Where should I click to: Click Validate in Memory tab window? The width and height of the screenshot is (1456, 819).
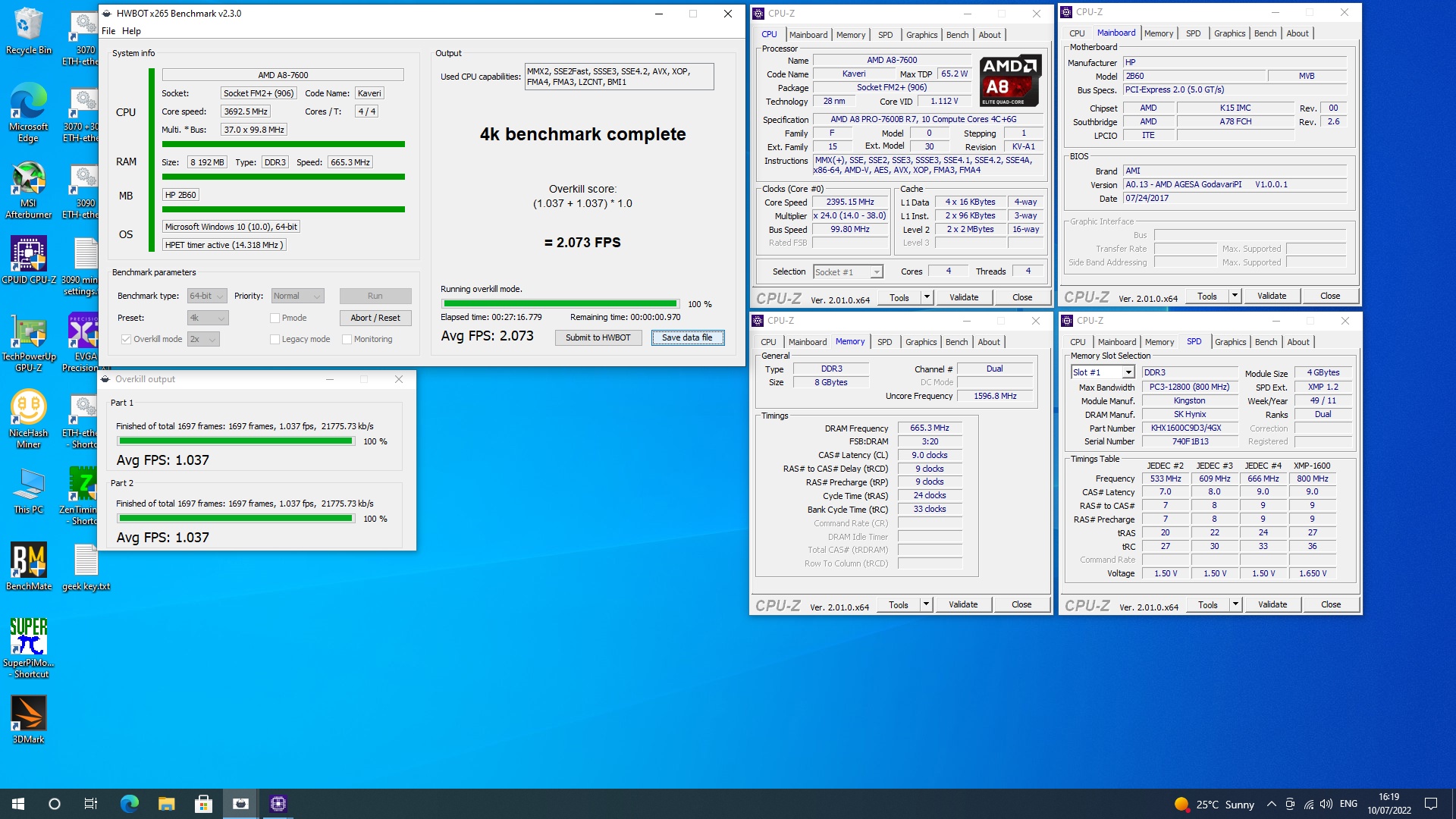[963, 604]
